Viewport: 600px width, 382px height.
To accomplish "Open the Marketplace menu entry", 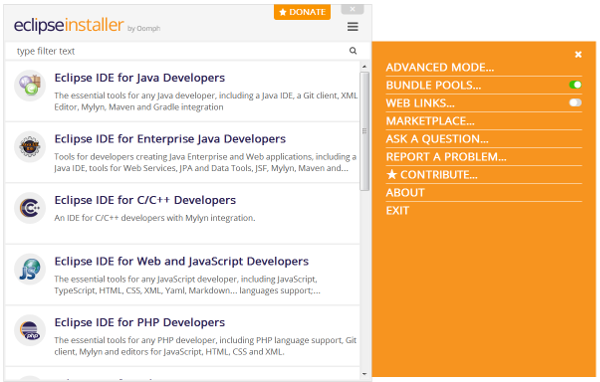I will point(430,121).
